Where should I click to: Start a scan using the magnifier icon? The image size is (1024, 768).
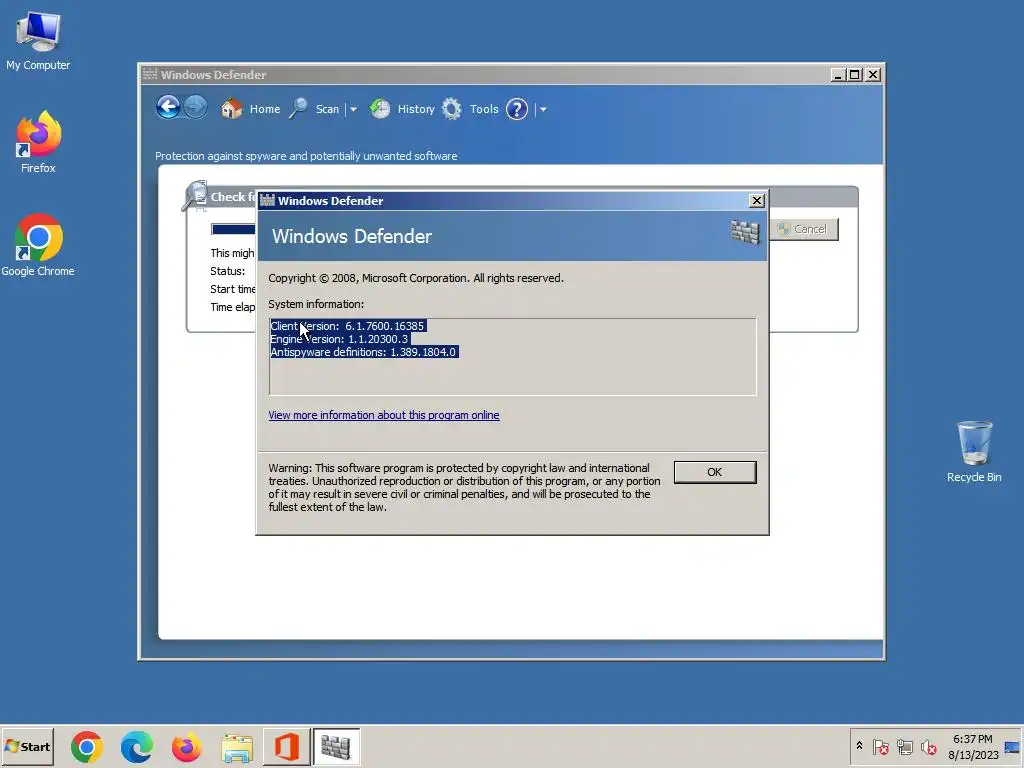coord(298,108)
